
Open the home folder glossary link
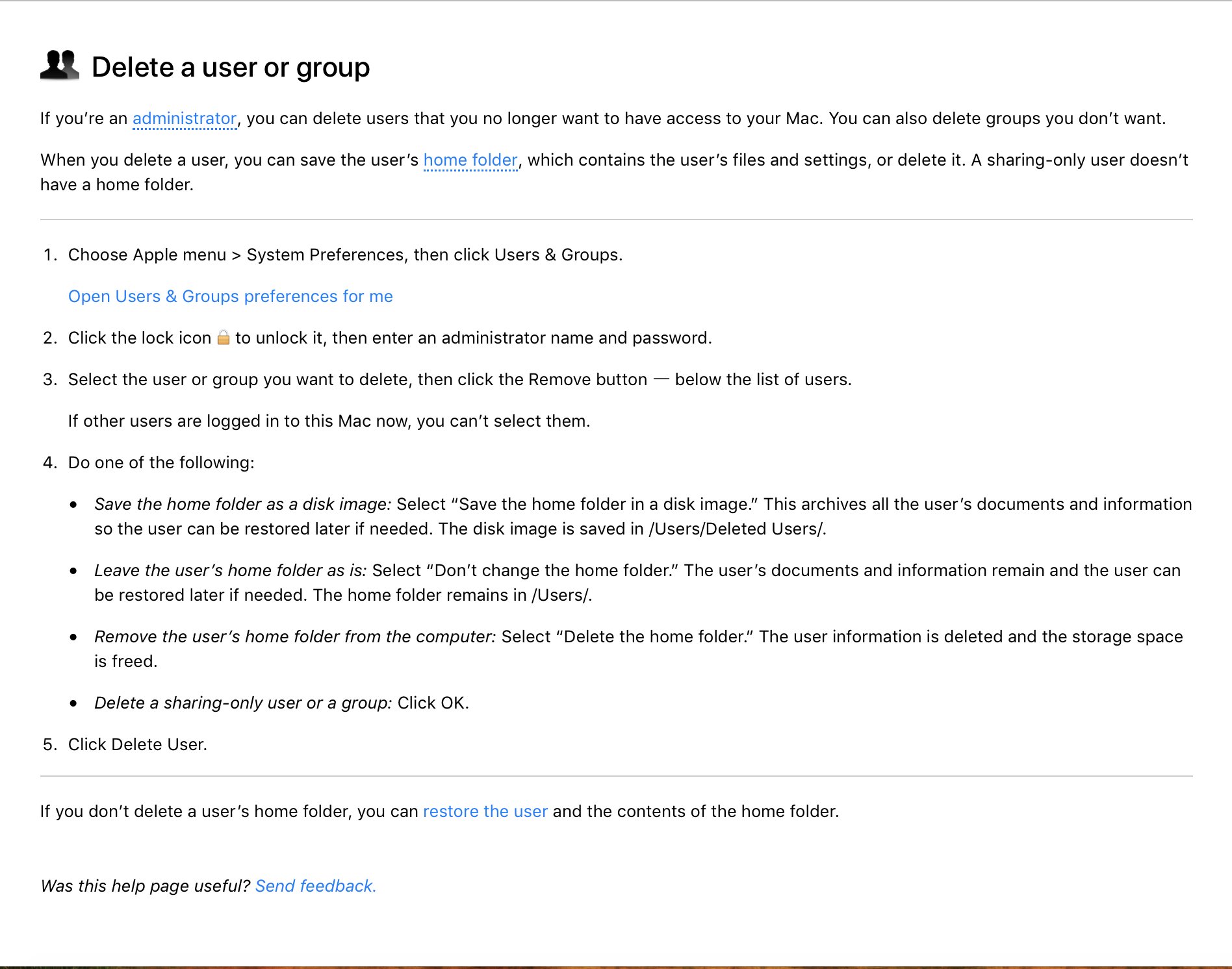click(x=470, y=160)
